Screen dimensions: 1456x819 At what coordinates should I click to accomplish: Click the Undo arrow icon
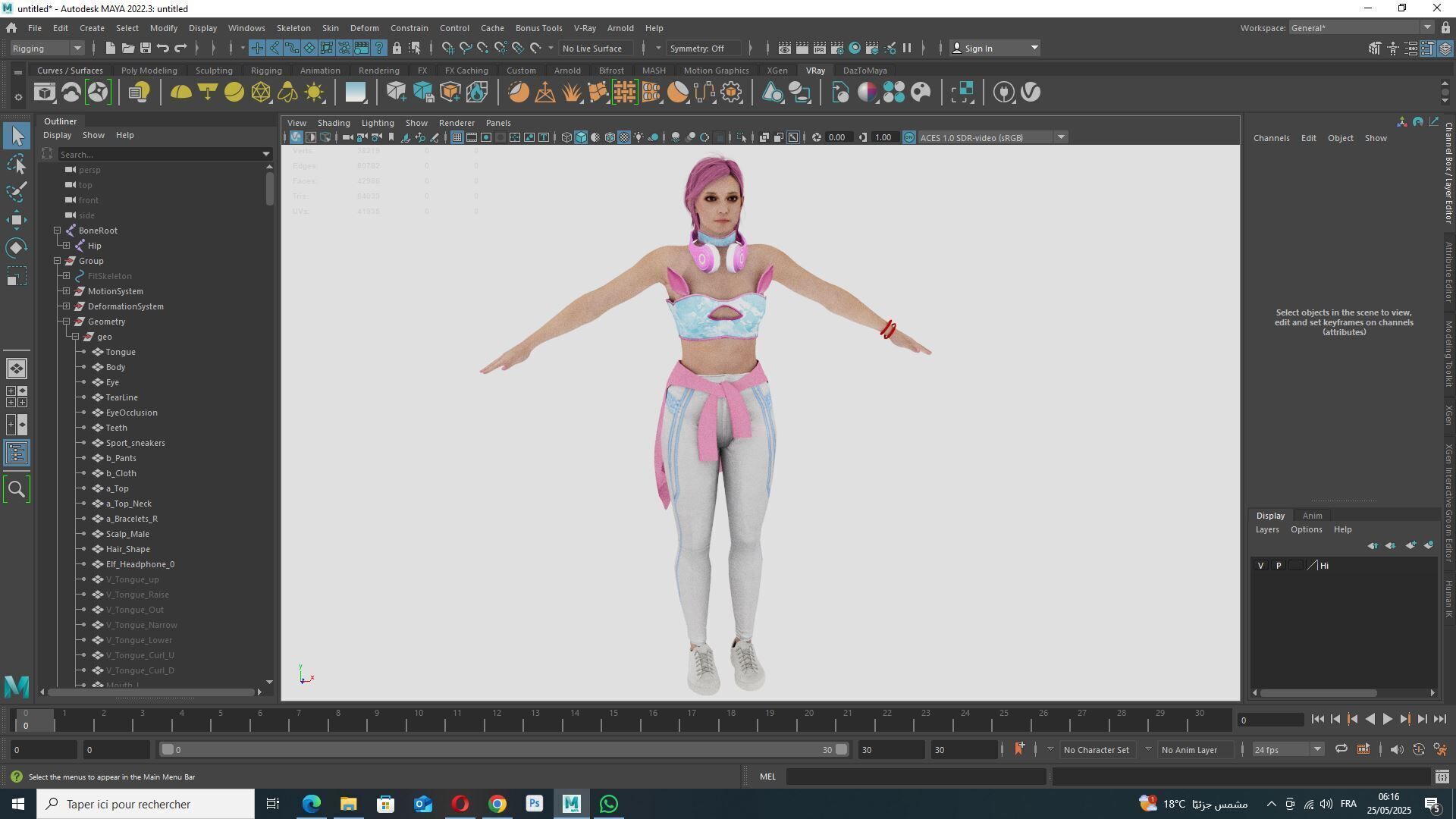coord(163,49)
